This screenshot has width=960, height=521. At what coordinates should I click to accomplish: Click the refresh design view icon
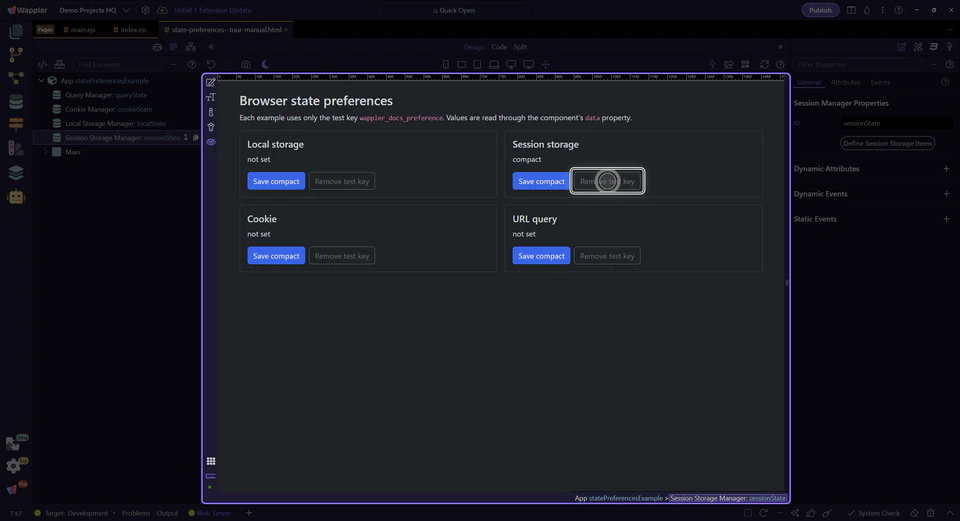(x=764, y=64)
